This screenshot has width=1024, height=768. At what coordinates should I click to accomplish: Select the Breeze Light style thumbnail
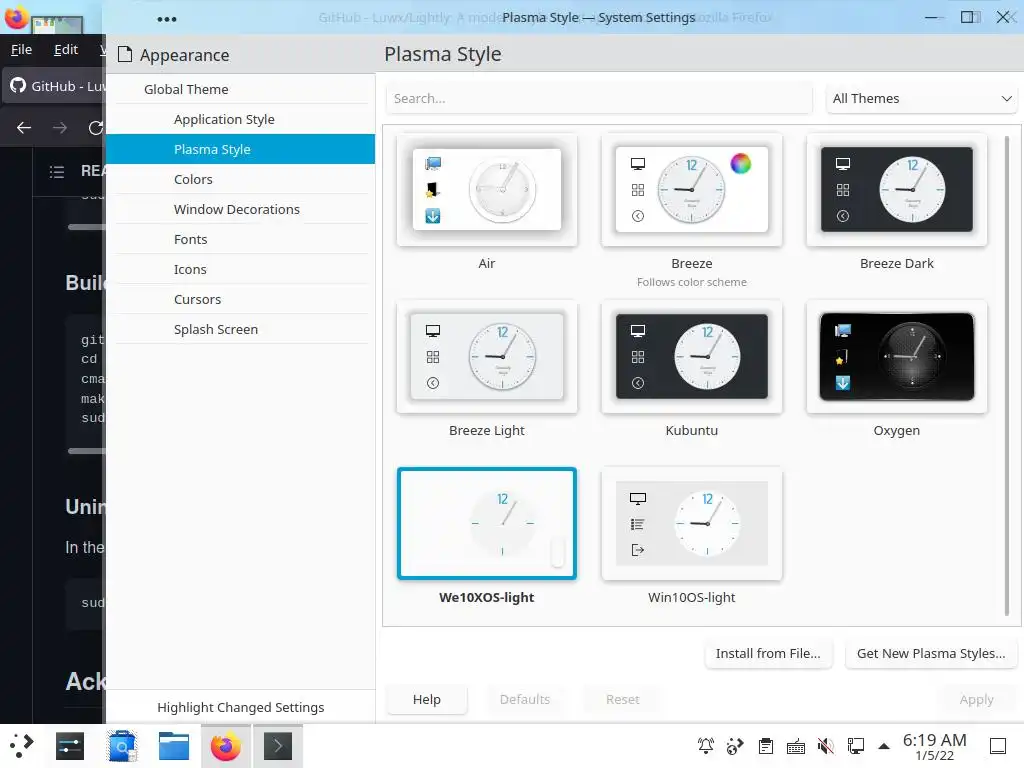click(487, 357)
